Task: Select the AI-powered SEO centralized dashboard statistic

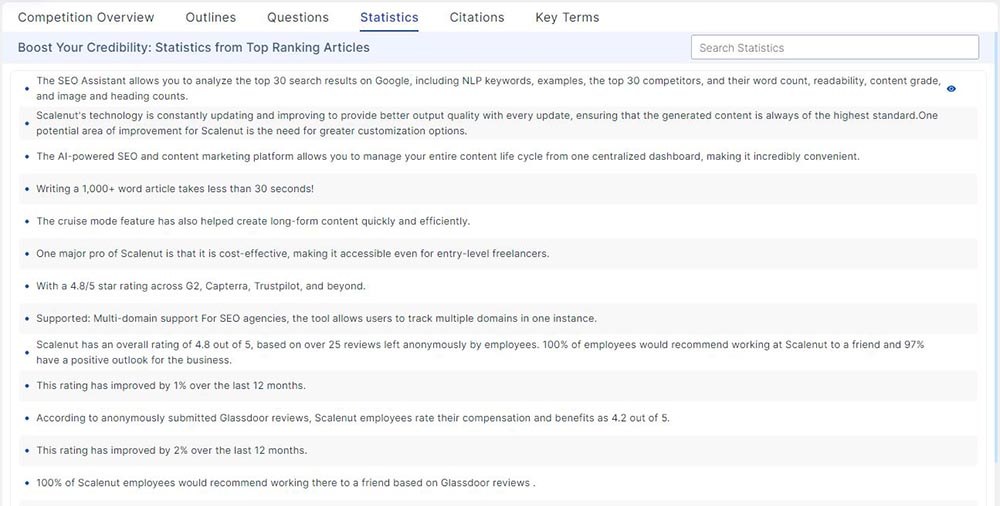Action: click(x=447, y=156)
